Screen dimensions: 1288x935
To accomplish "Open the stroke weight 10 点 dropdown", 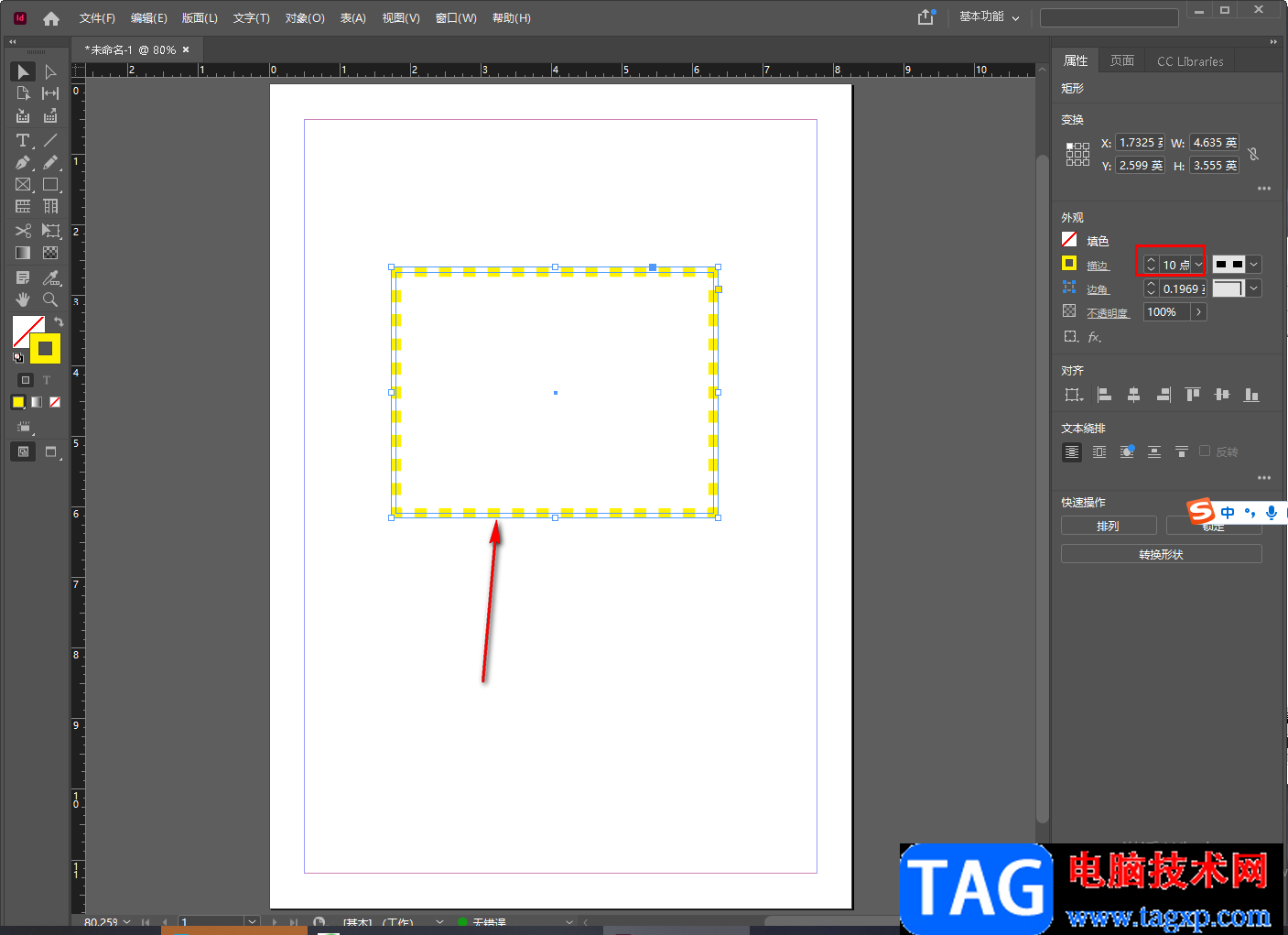I will click(1198, 265).
